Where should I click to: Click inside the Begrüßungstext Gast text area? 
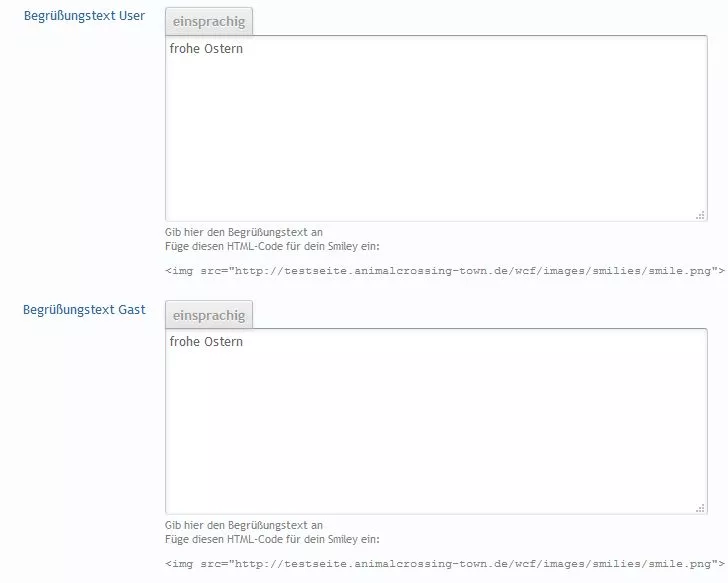[x=436, y=421]
